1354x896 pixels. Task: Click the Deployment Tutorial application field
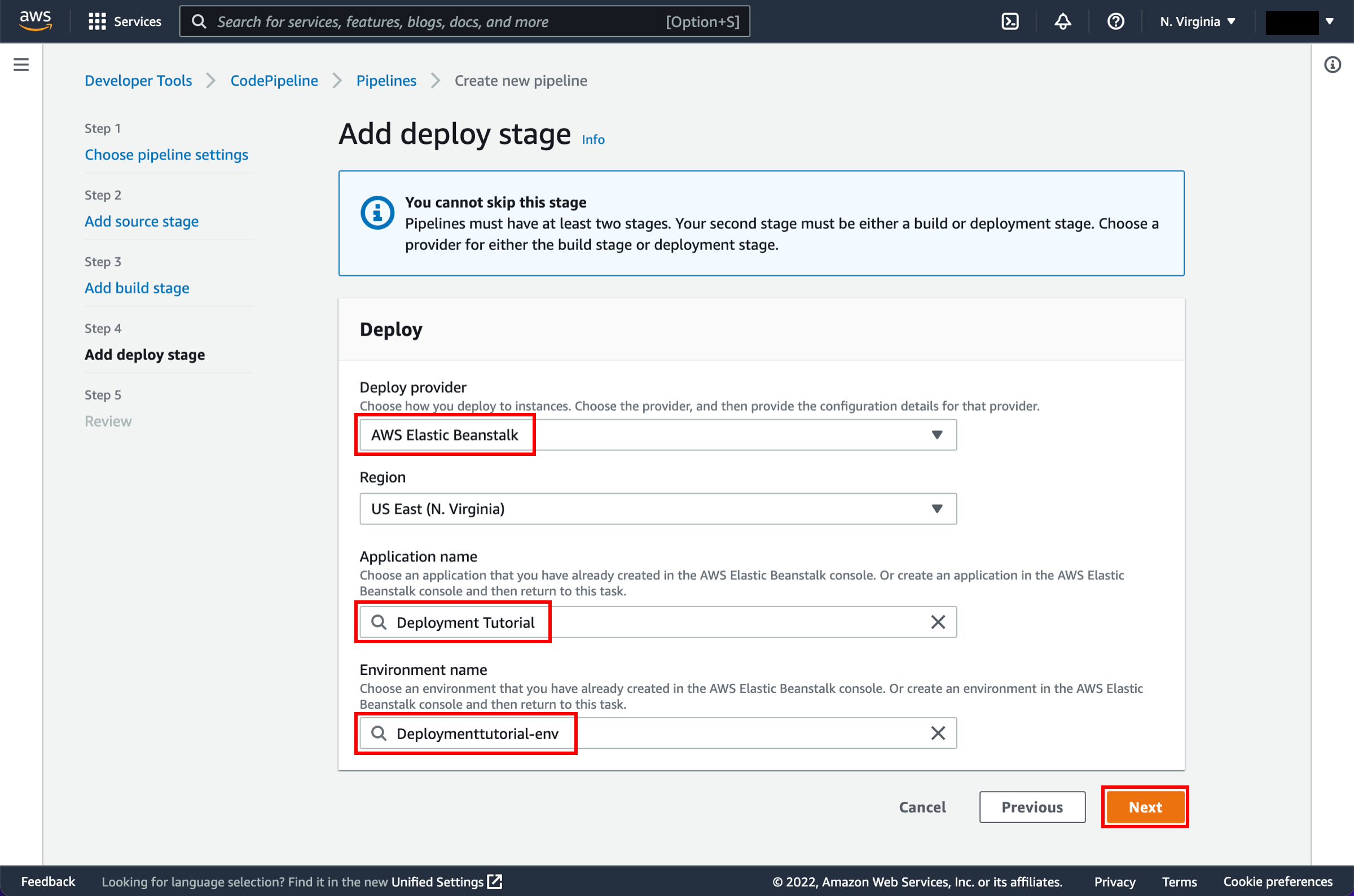pyautogui.click(x=658, y=622)
